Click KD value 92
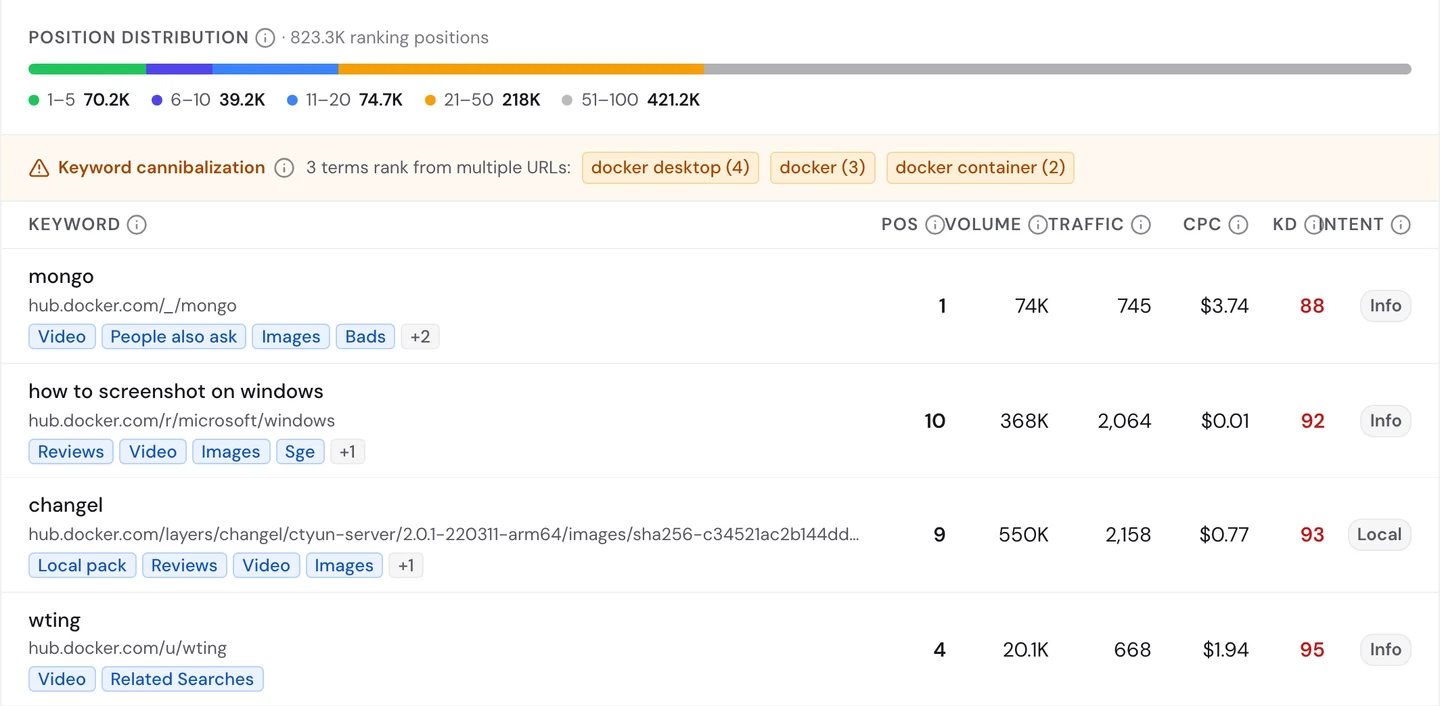Image resolution: width=1440 pixels, height=706 pixels. [x=1312, y=422]
